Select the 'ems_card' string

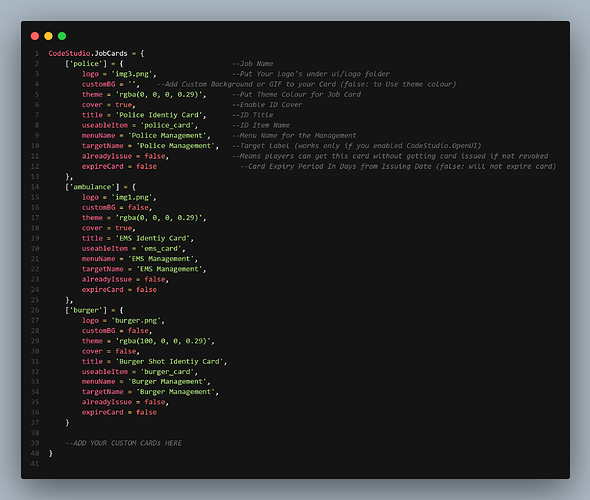tap(161, 248)
